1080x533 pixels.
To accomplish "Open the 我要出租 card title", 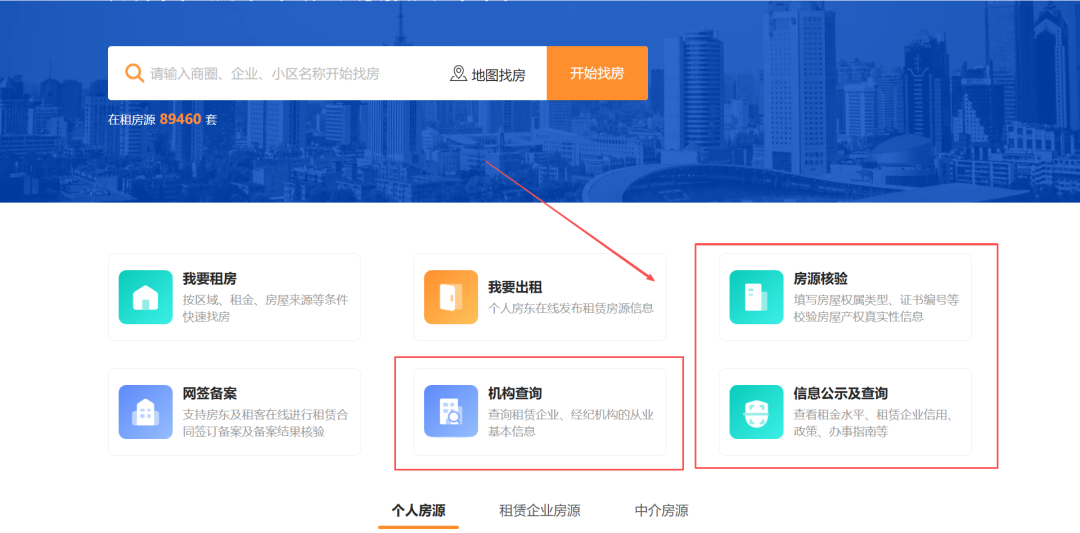I will pos(515,286).
